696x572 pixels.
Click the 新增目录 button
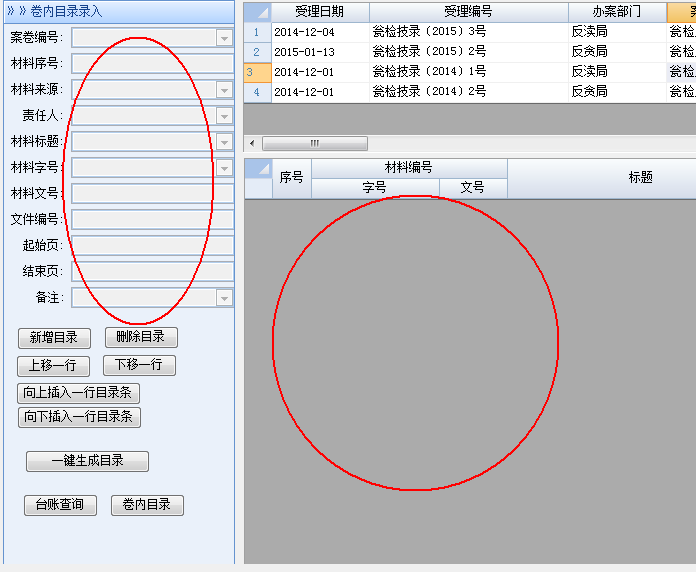pos(54,338)
